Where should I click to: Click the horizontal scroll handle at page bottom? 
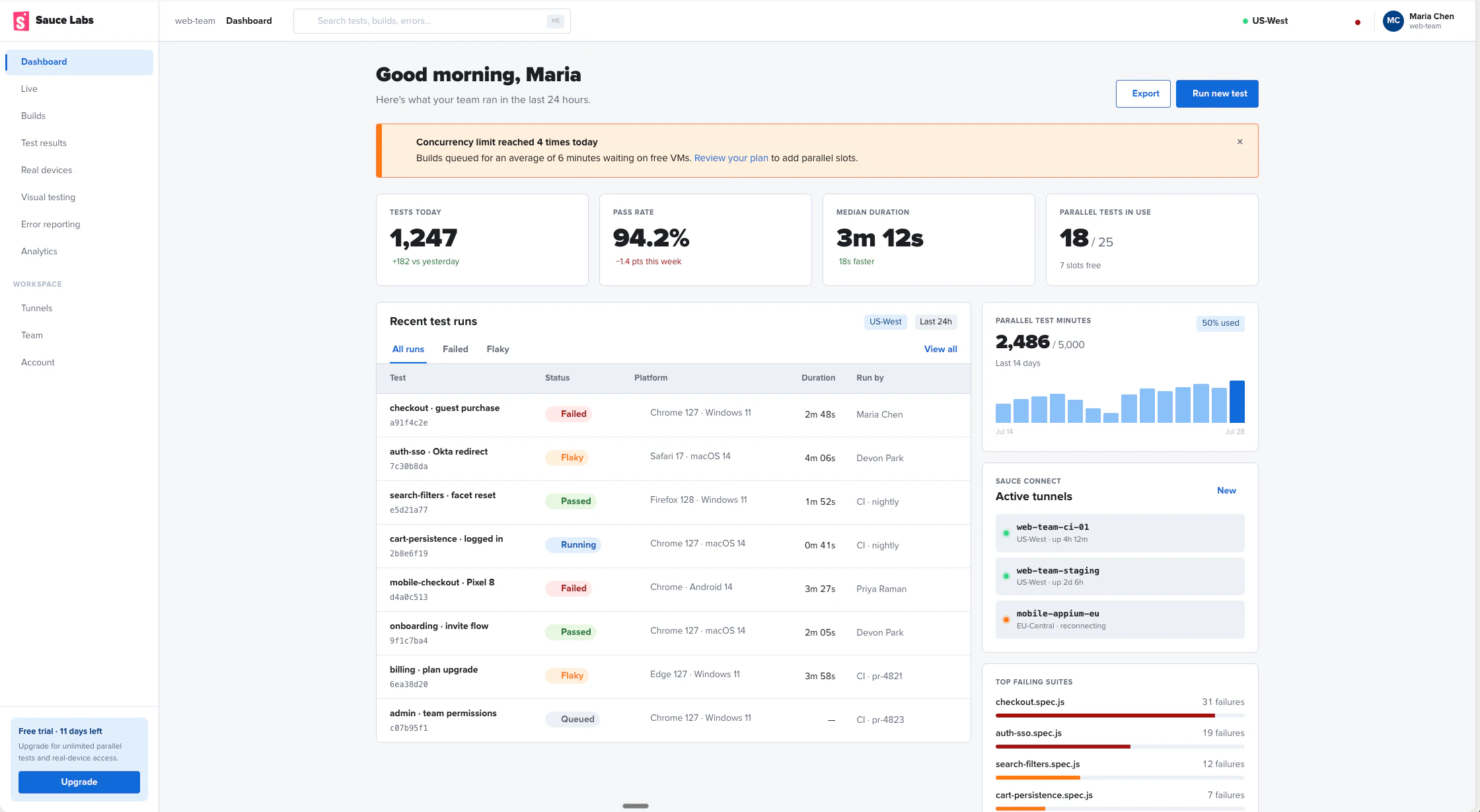636,806
